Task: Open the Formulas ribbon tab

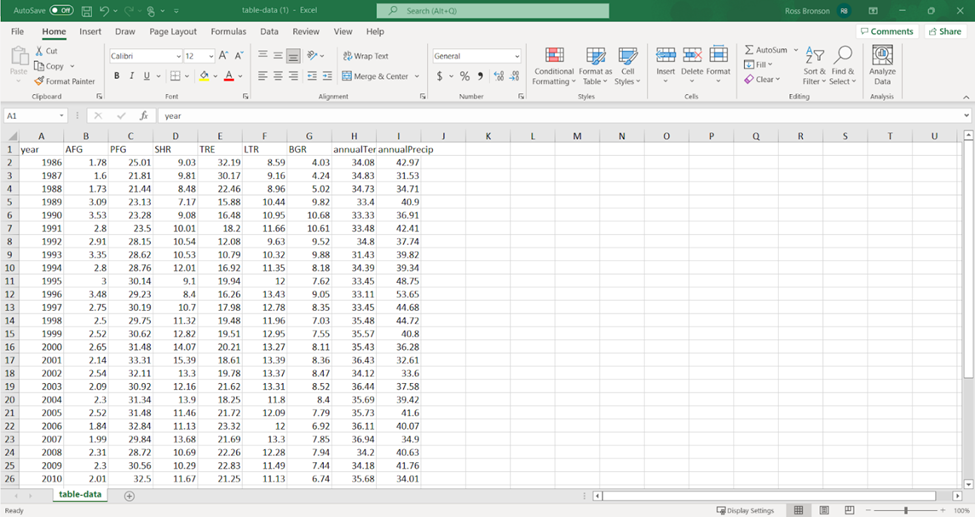Action: [228, 32]
